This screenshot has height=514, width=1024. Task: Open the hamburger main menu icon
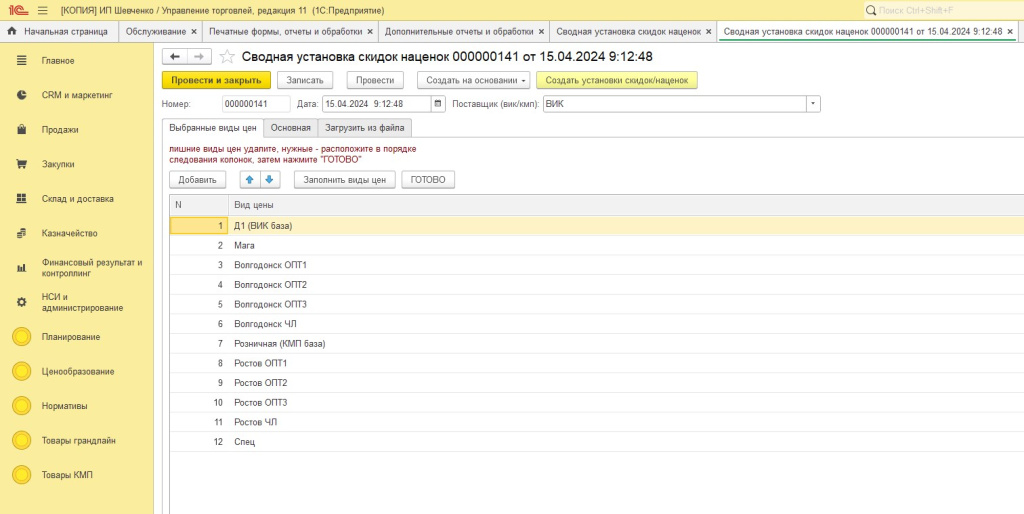pyautogui.click(x=42, y=10)
